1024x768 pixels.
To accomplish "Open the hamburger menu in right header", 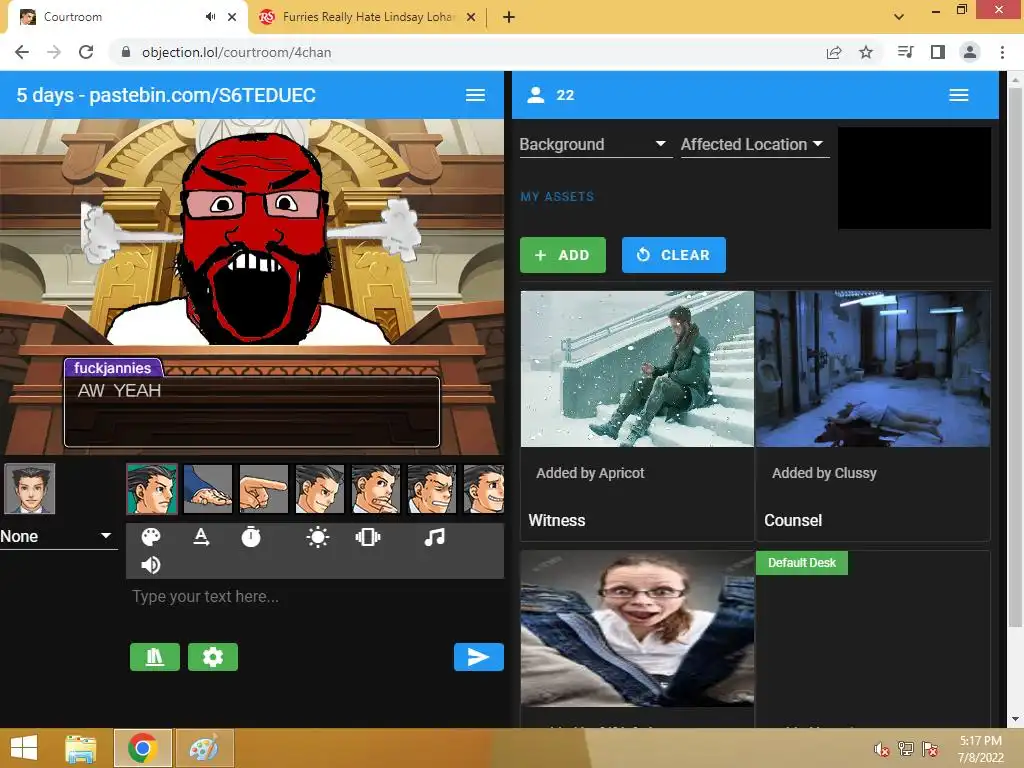I will 959,95.
